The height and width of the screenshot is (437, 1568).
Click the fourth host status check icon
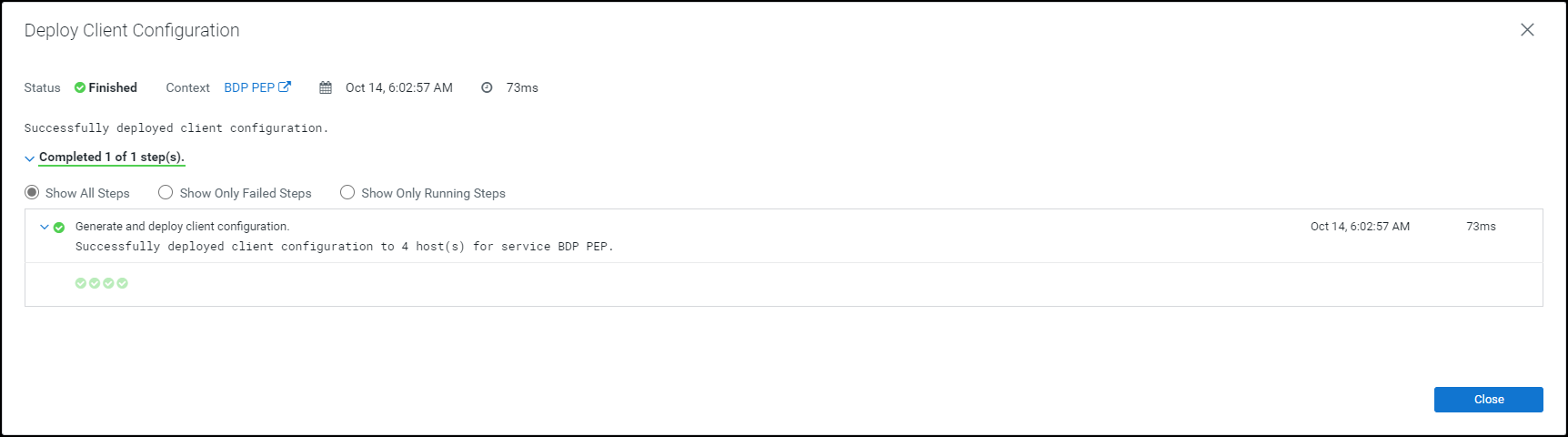tap(122, 283)
